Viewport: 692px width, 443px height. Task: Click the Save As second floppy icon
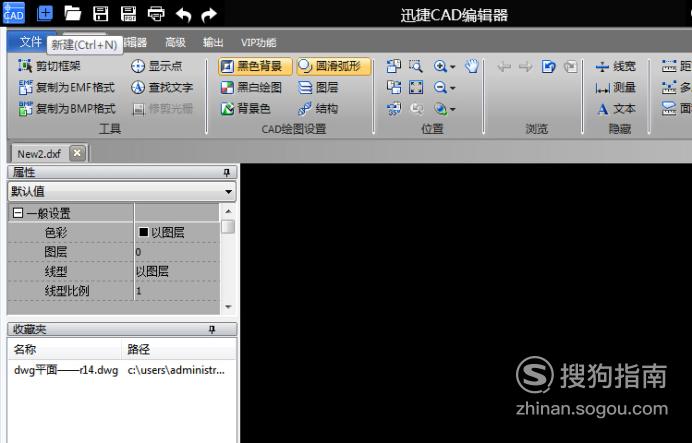(128, 14)
